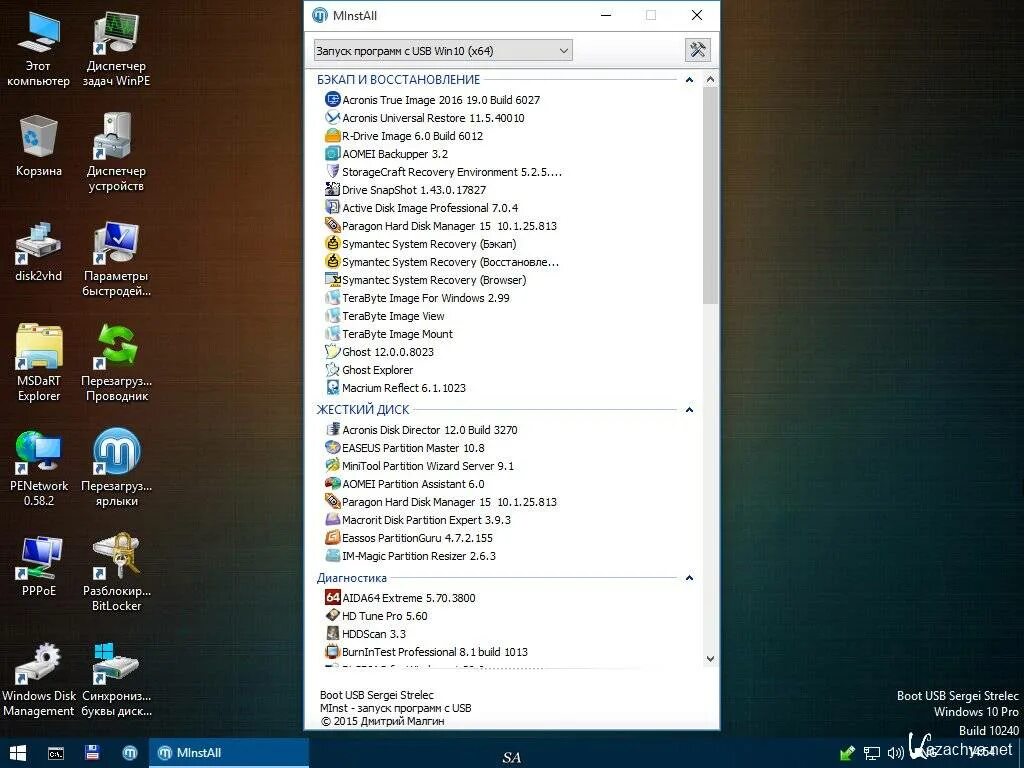Click the AOMEI Backupper 3.2 icon
Viewport: 1024px width, 768px height.
[332, 153]
